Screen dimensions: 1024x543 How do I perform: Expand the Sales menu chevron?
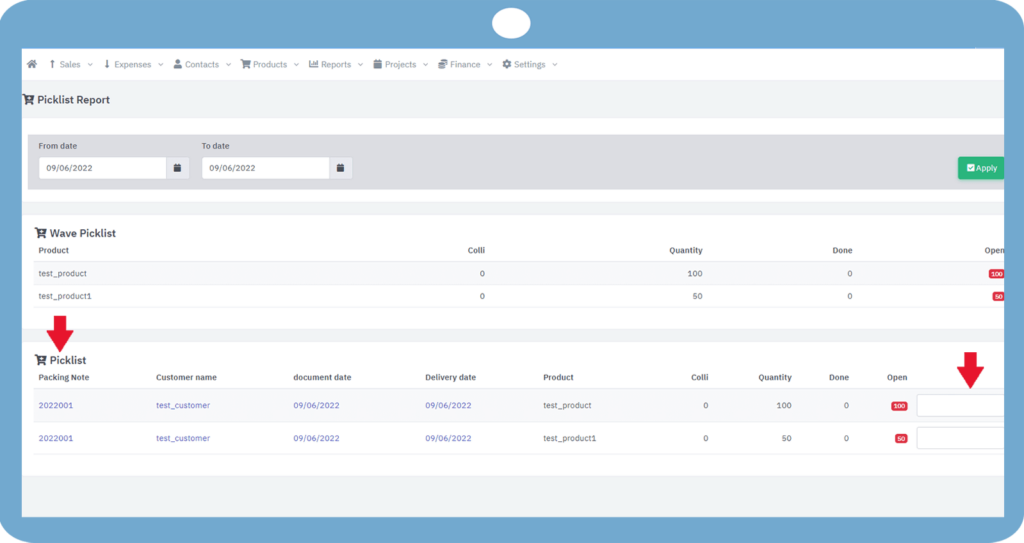[x=90, y=65]
